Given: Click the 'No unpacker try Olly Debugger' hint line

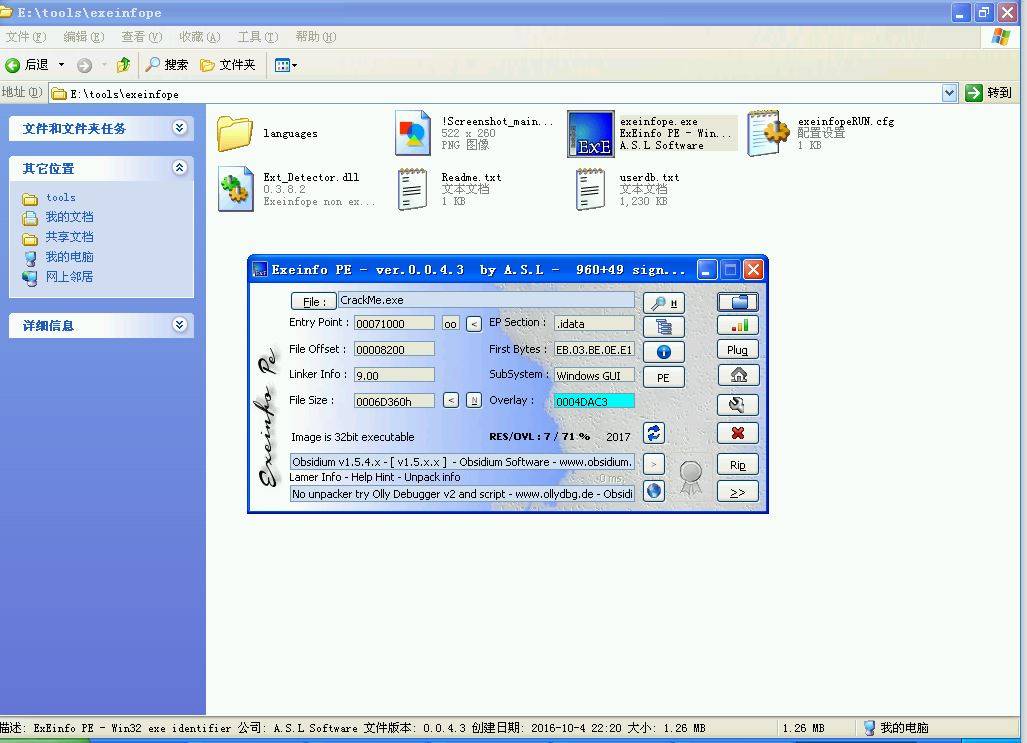Looking at the screenshot, I should 462,493.
